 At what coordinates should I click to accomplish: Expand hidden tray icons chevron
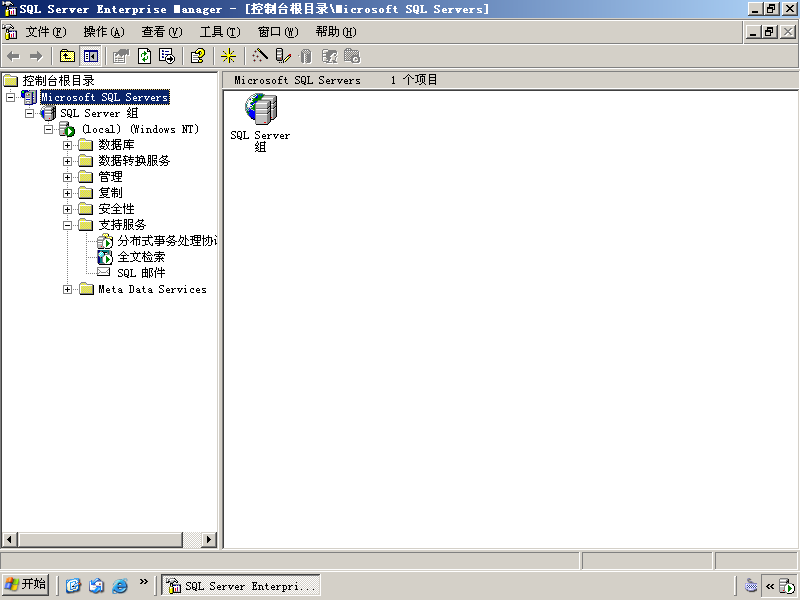[770, 586]
